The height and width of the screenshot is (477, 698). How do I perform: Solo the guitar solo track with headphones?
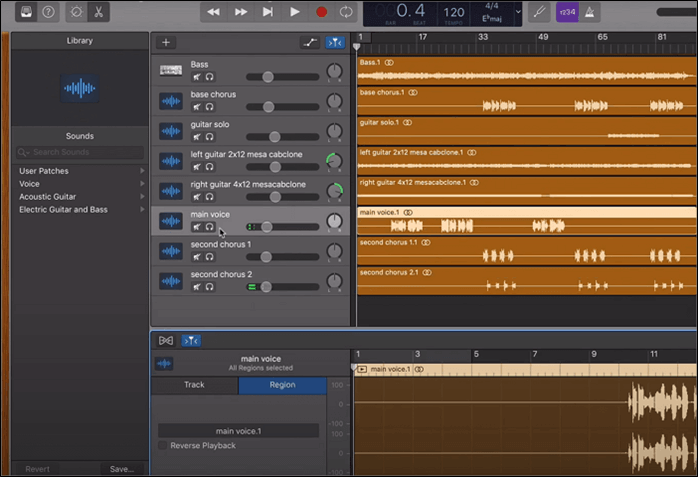coord(210,136)
